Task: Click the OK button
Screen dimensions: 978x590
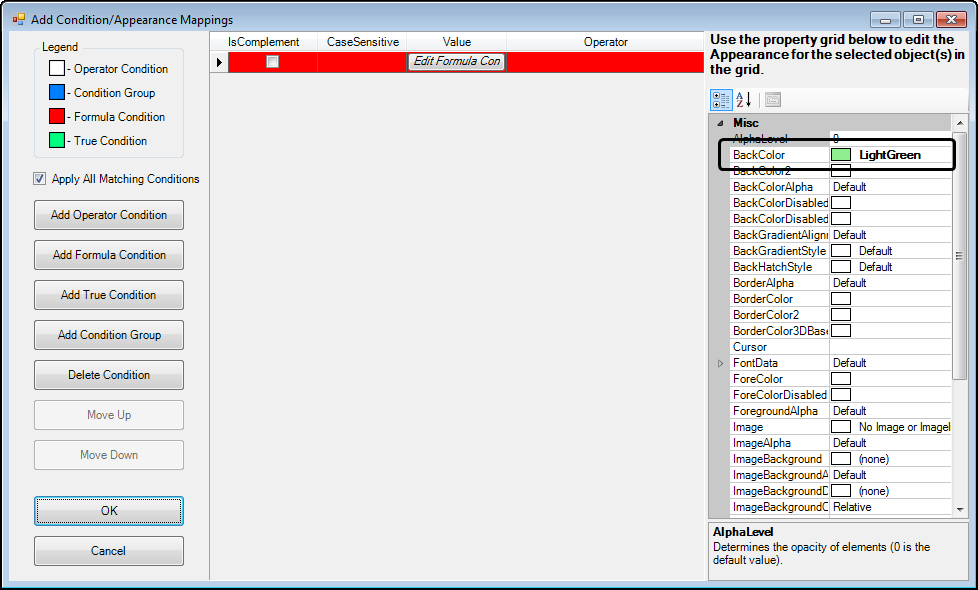Action: [109, 511]
